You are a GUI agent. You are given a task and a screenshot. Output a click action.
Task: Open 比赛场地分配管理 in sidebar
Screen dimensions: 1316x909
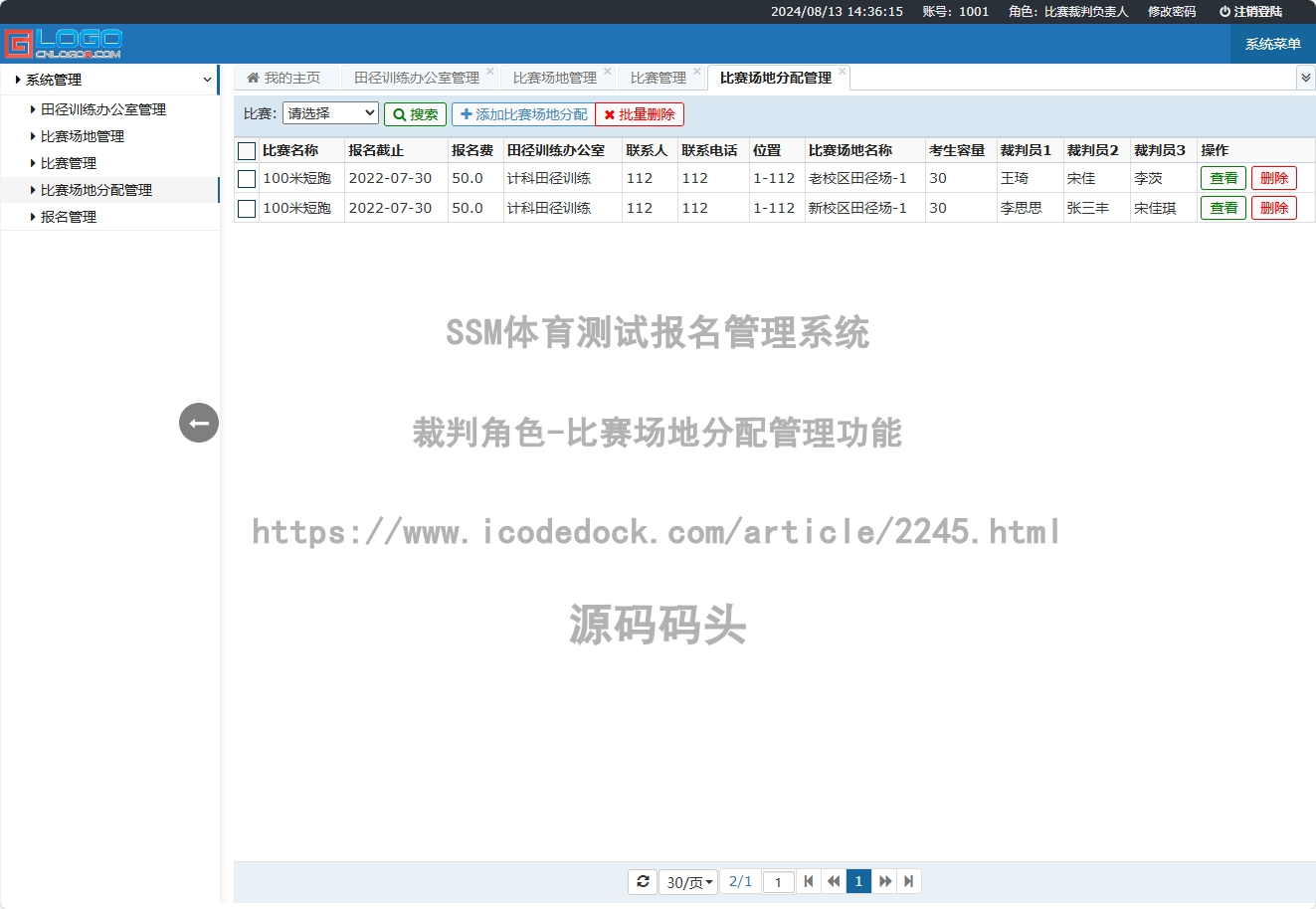[96, 190]
